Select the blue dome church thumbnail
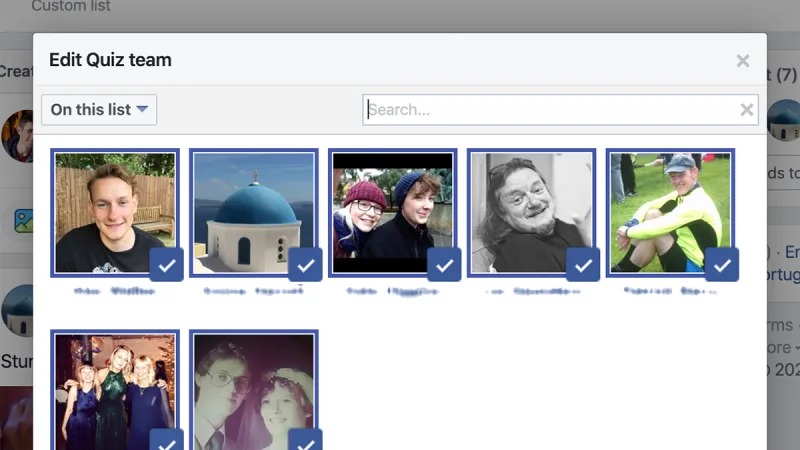Image resolution: width=800 pixels, height=450 pixels. (254, 213)
